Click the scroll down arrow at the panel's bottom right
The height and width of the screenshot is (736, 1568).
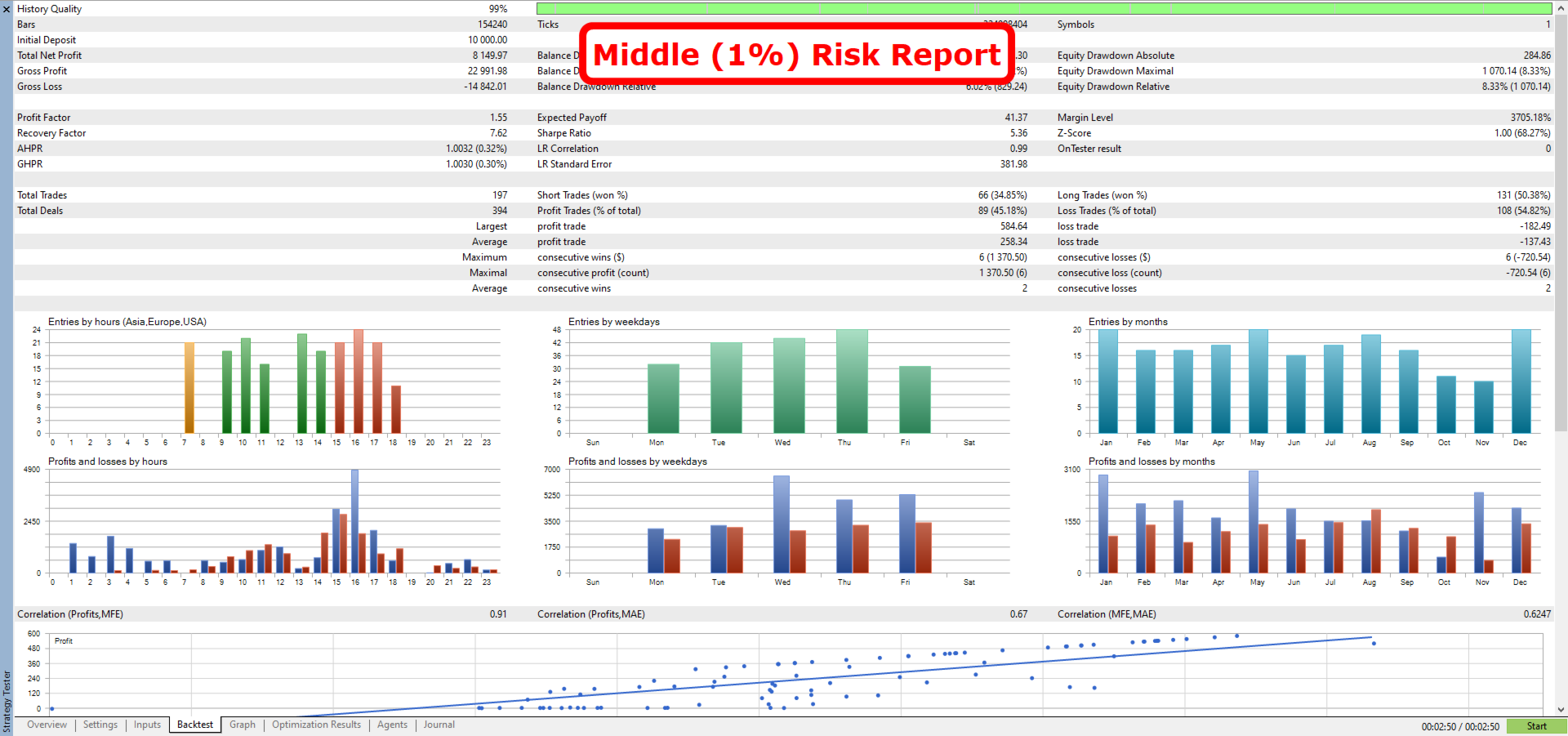pyautogui.click(x=1561, y=710)
